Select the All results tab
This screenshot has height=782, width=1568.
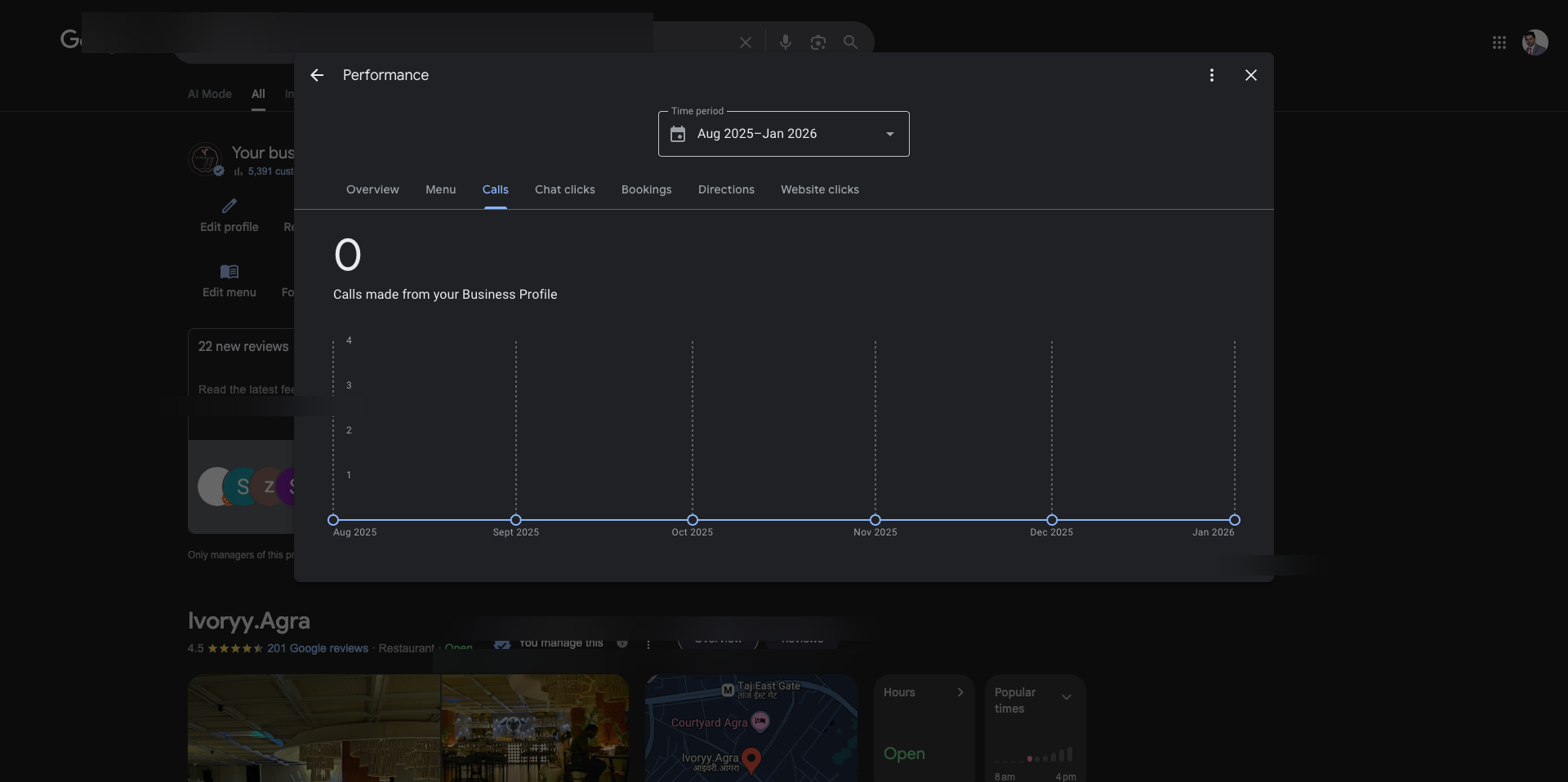click(258, 94)
